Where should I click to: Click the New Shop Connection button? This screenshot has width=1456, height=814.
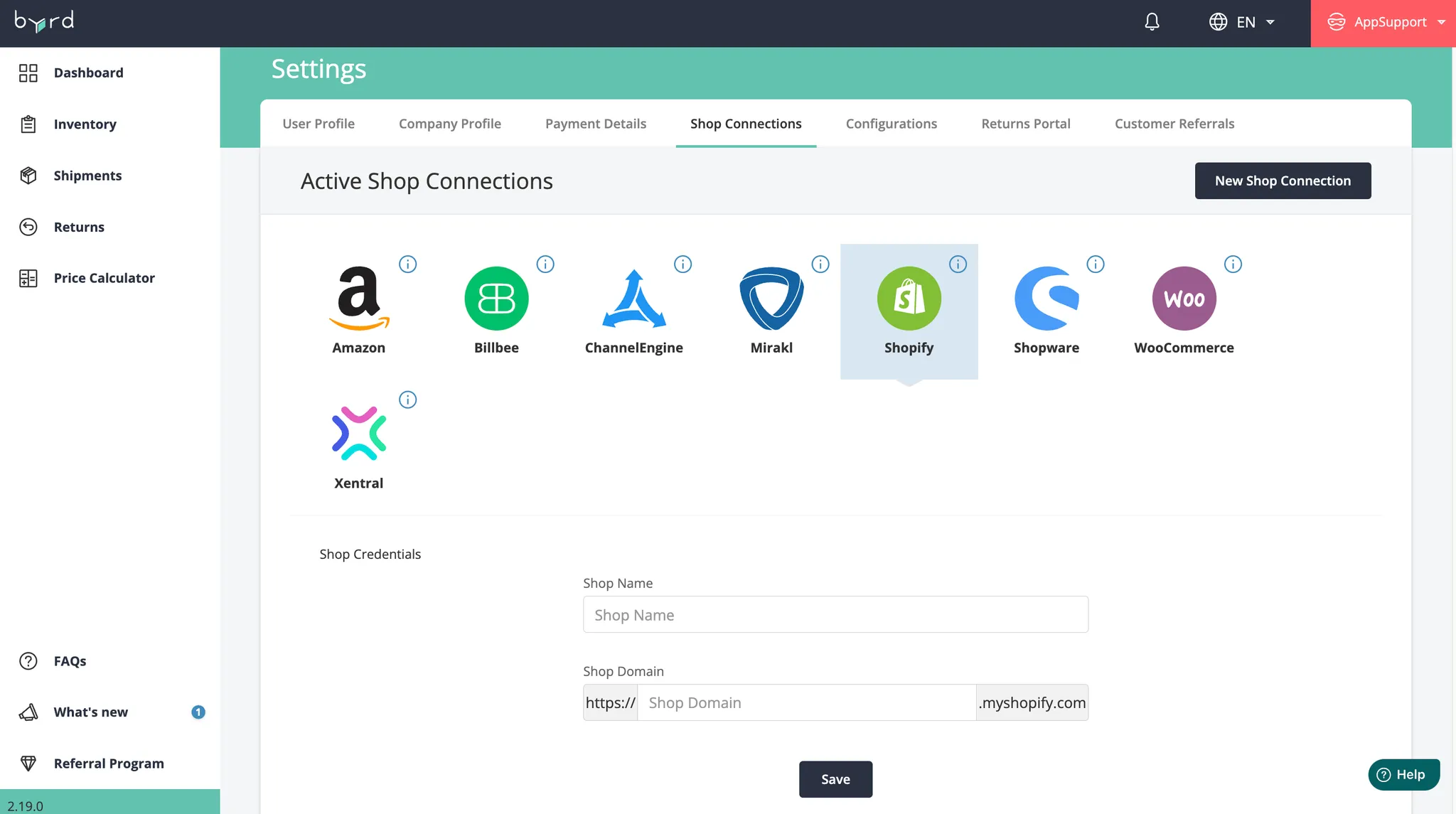tap(1283, 181)
